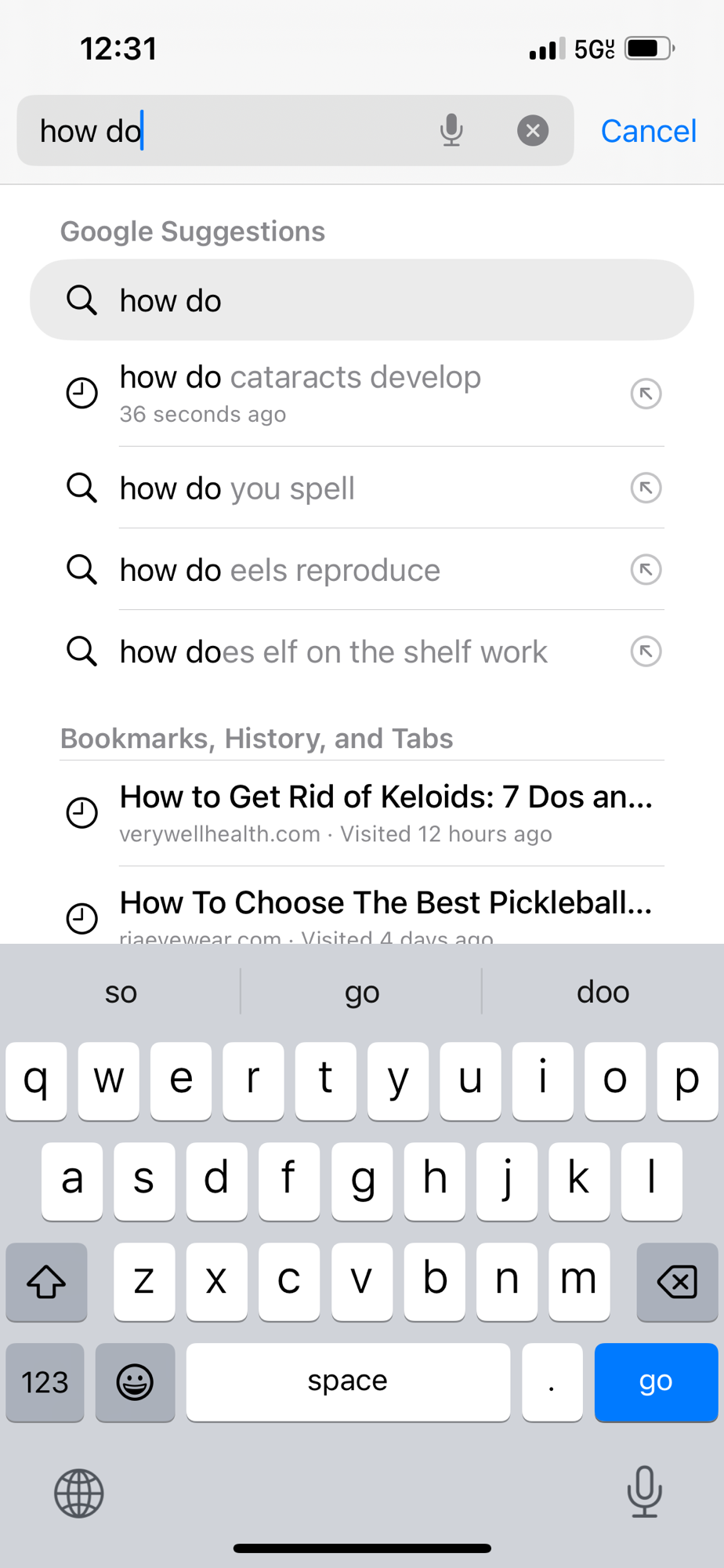Image resolution: width=724 pixels, height=1568 pixels.
Task: Tap the keyboard dictation microphone icon
Action: [x=644, y=1491]
